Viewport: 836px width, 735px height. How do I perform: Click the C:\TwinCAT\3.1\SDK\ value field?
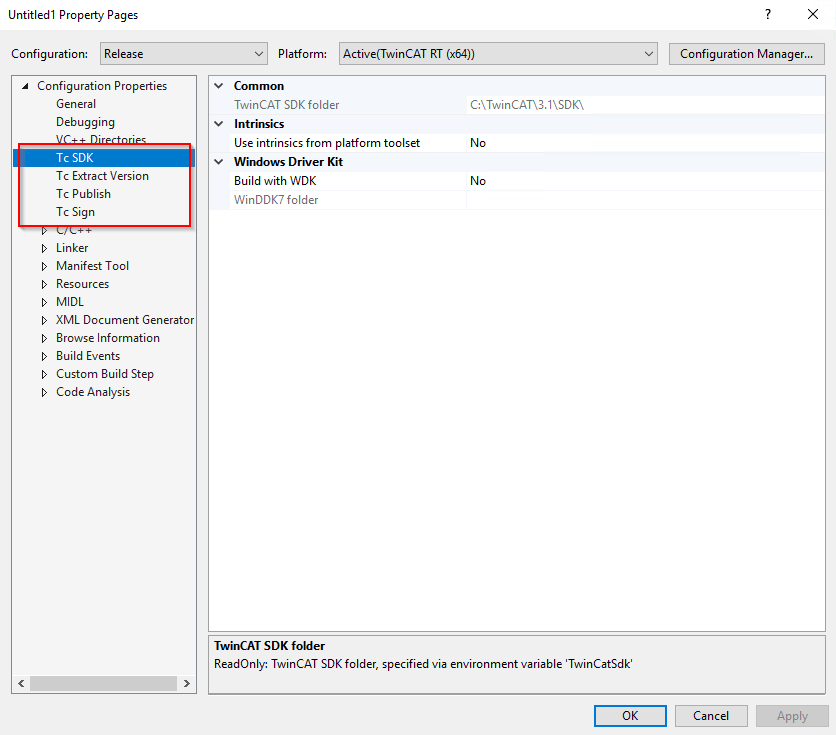(x=645, y=105)
